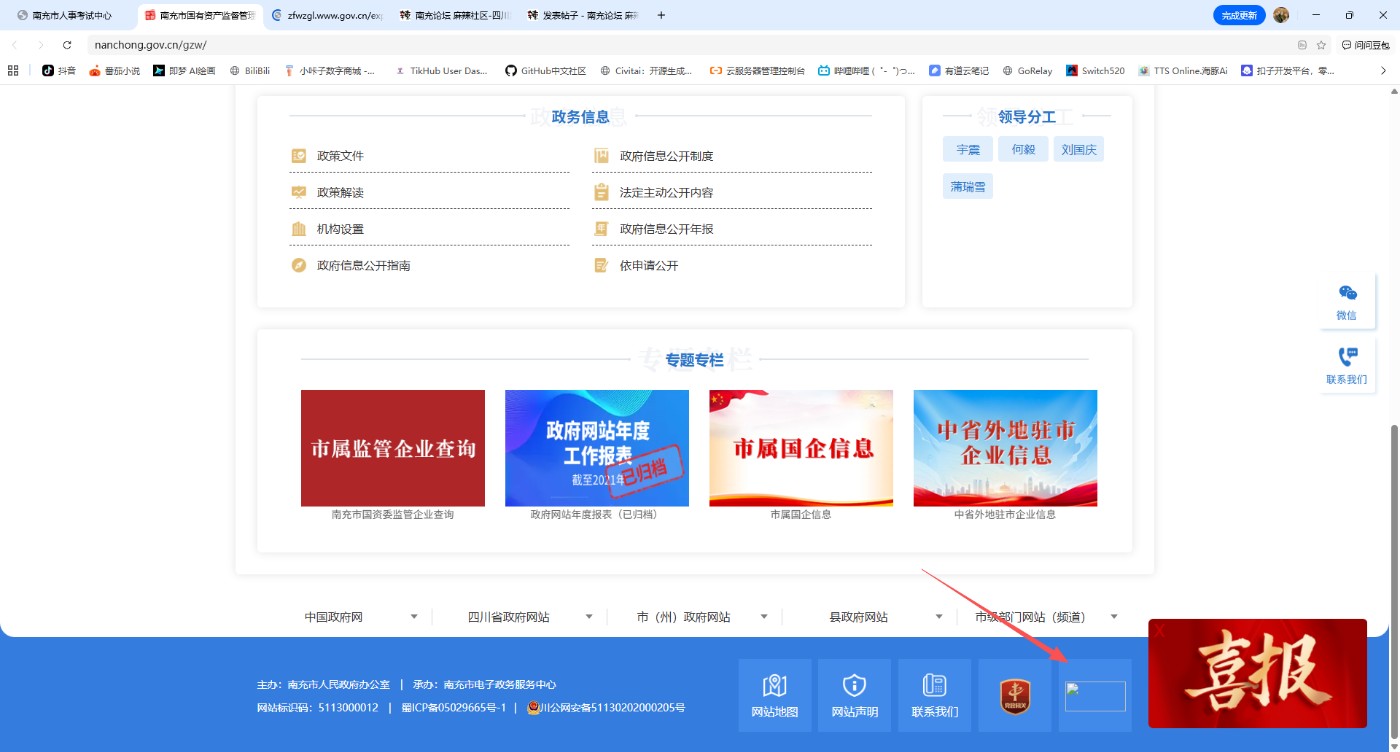Close the 喜报 floating banner
This screenshot has width=1400, height=752.
tap(1160, 631)
